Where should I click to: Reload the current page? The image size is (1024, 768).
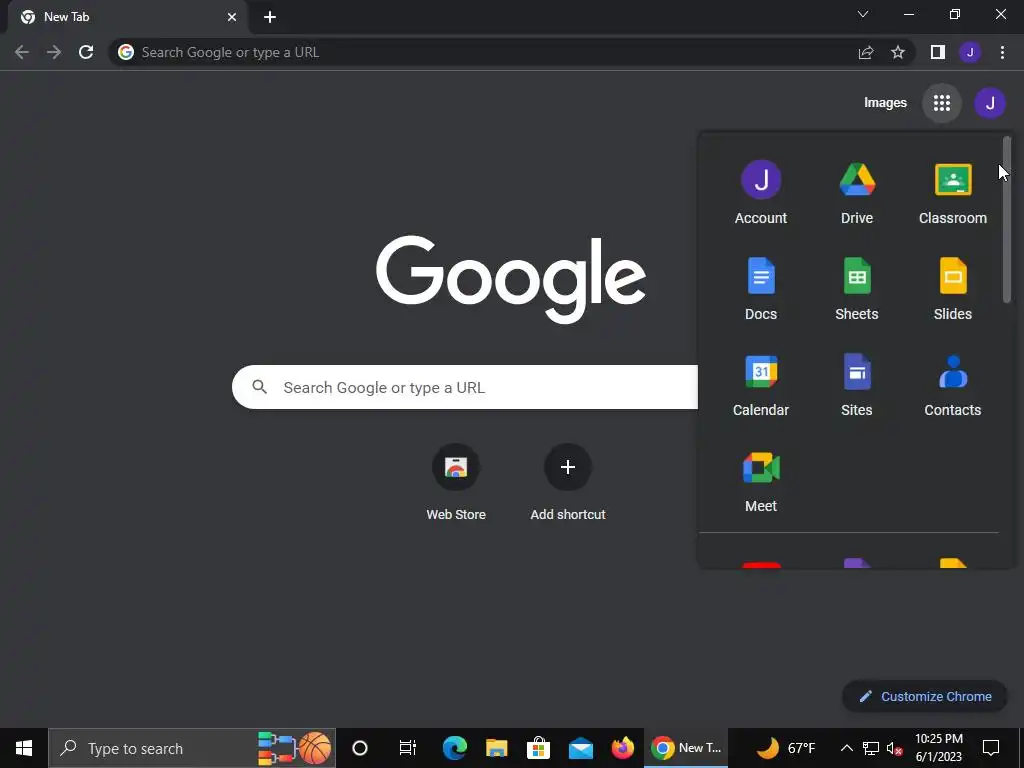tap(86, 52)
